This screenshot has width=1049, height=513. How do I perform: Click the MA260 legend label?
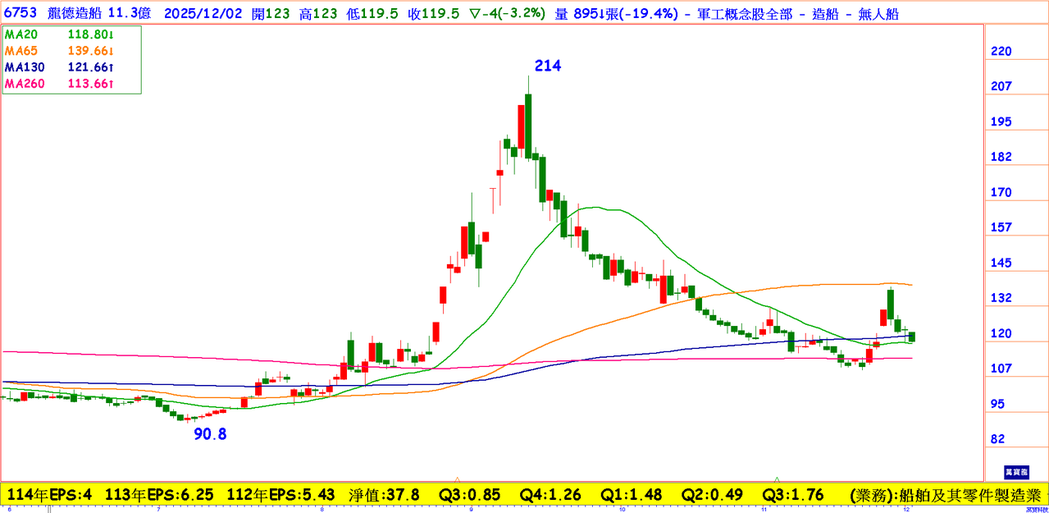26,84
